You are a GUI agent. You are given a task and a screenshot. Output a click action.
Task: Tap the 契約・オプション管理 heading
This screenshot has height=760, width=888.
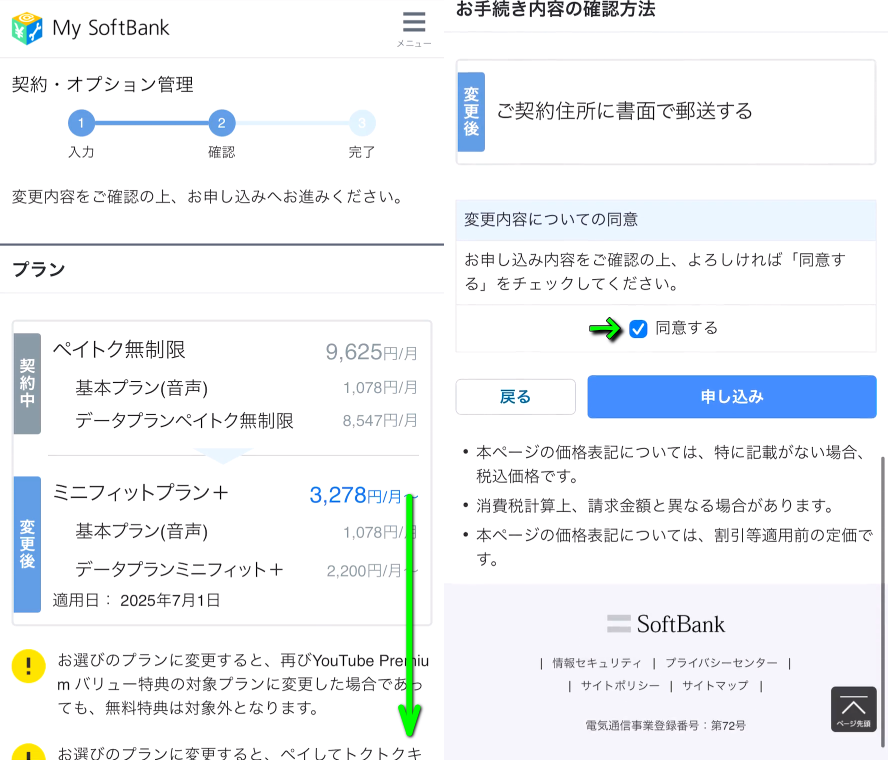103,84
